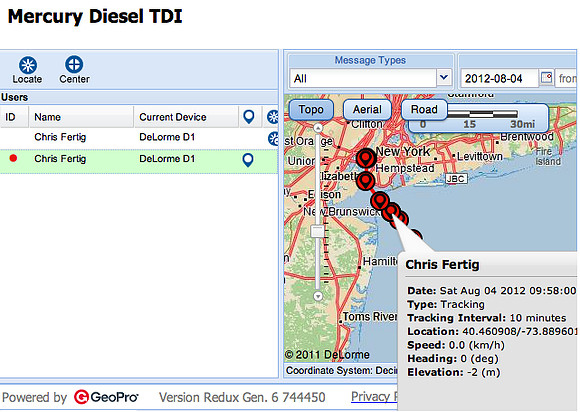The width and height of the screenshot is (580, 412).
Task: Click DeLorme D1 in highlighted row
Action: (167, 159)
